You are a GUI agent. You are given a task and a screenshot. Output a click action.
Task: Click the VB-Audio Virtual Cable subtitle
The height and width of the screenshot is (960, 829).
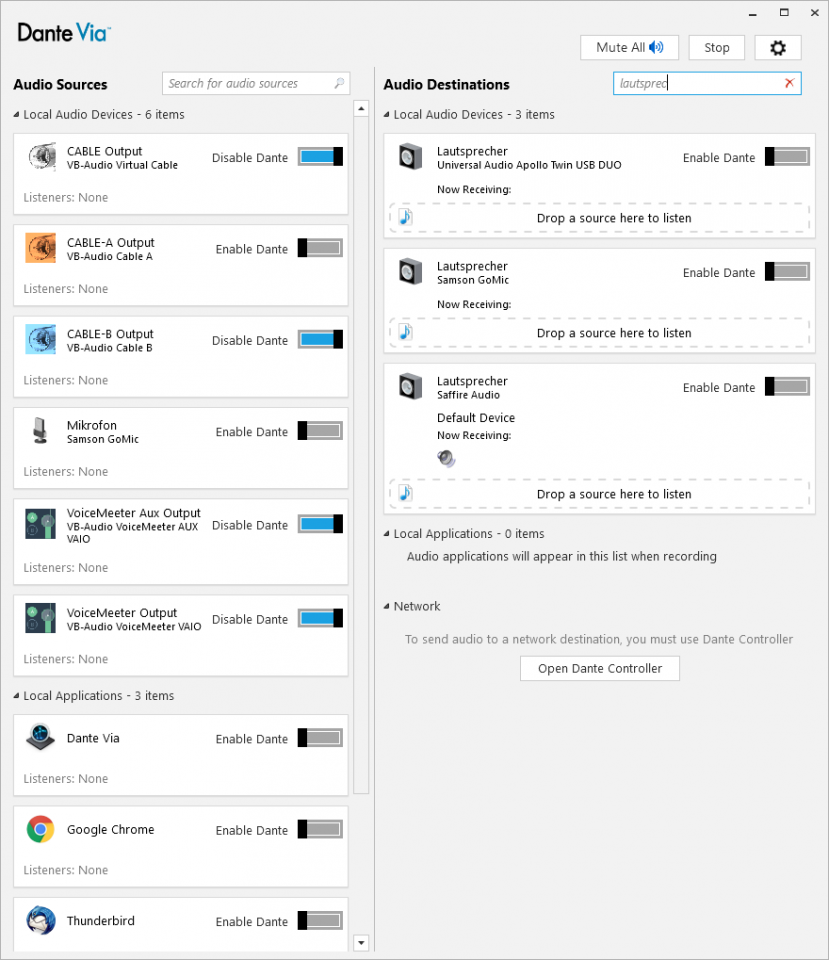pyautogui.click(x=122, y=165)
